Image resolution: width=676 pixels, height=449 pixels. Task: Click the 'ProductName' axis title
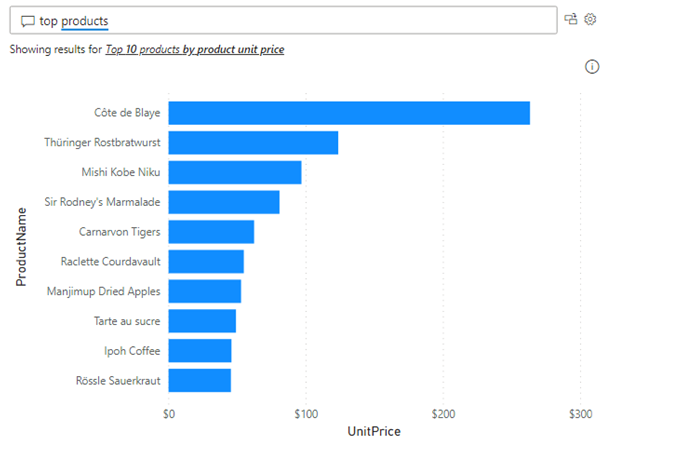(21, 247)
